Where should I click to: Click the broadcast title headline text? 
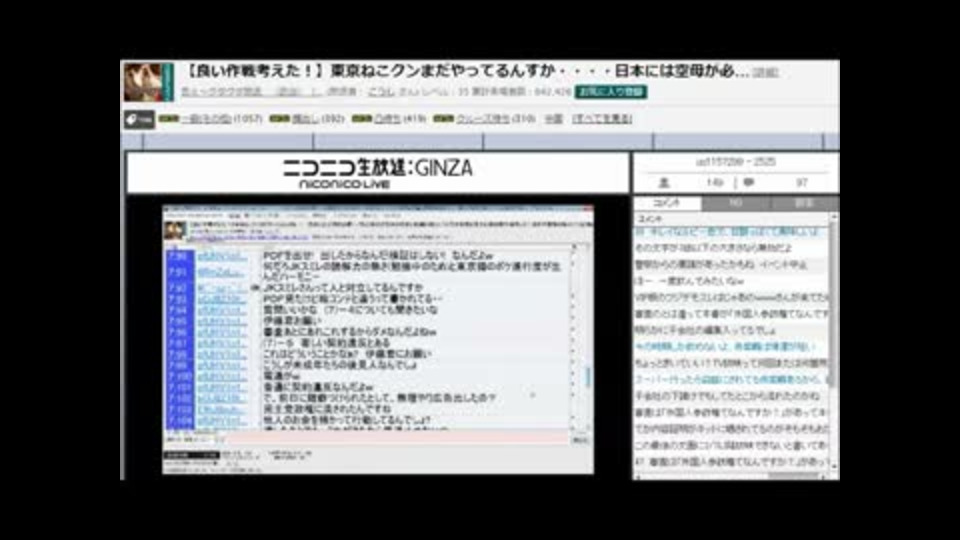[465, 71]
